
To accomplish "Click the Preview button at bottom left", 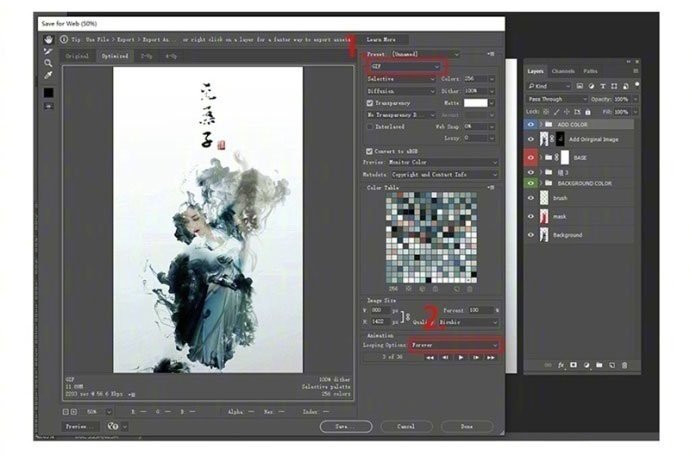I will point(79,426).
